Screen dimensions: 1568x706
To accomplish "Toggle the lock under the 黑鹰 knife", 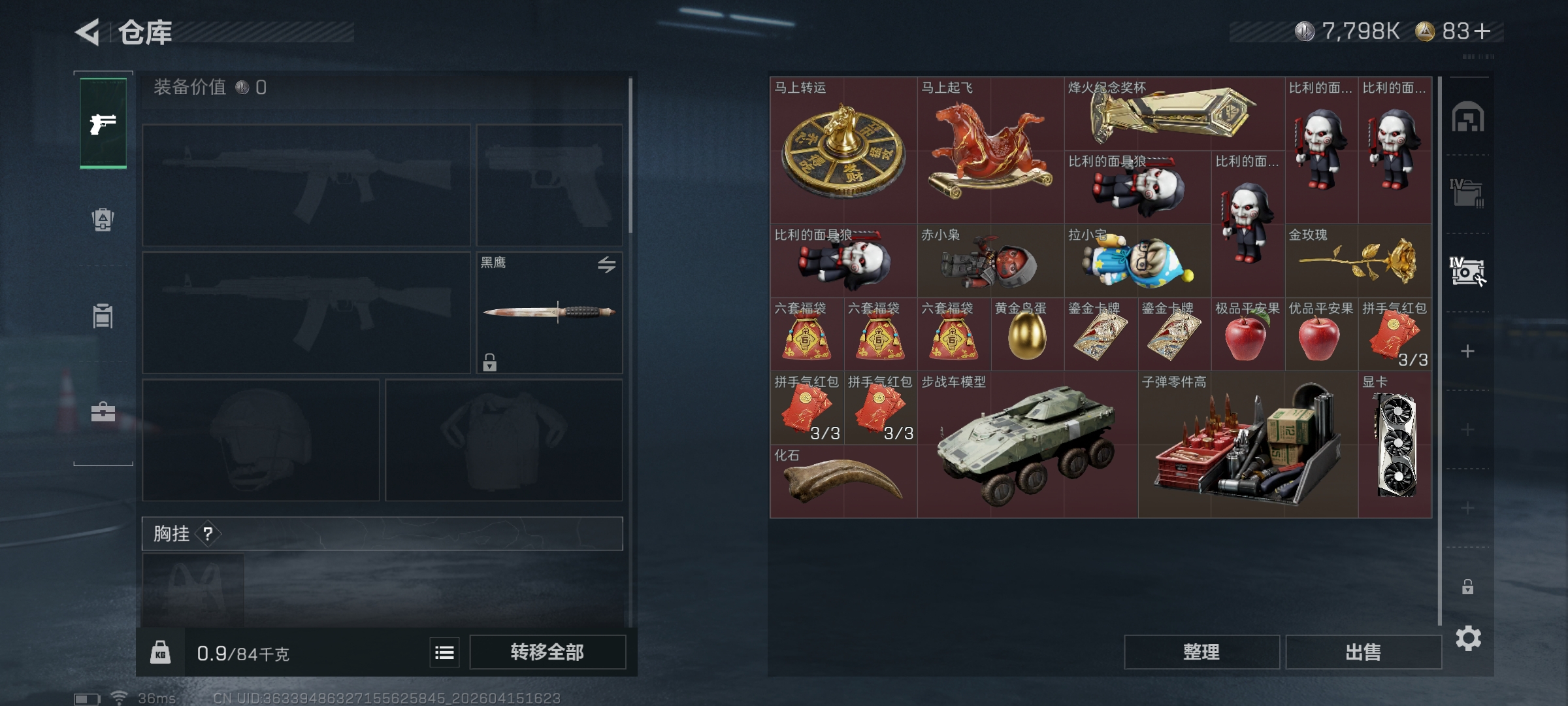I will pos(489,362).
